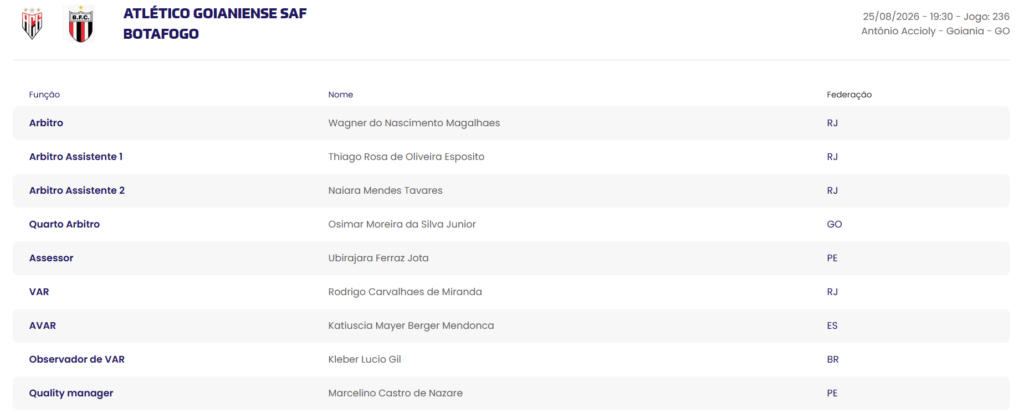
Task: Select name Katiuscia Mayer Berger Mendonca
Action: [x=411, y=325]
